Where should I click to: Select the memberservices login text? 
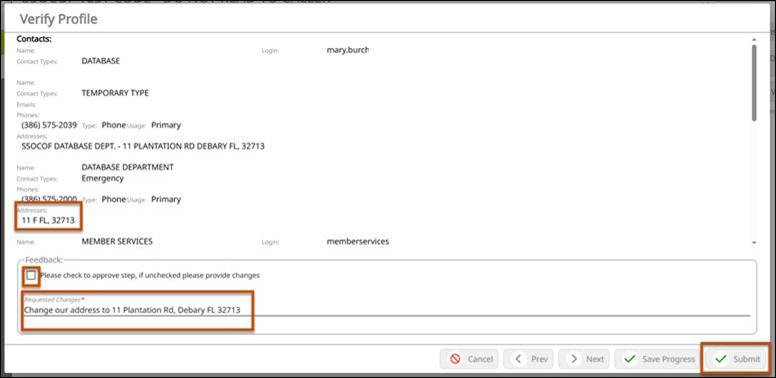pos(358,241)
